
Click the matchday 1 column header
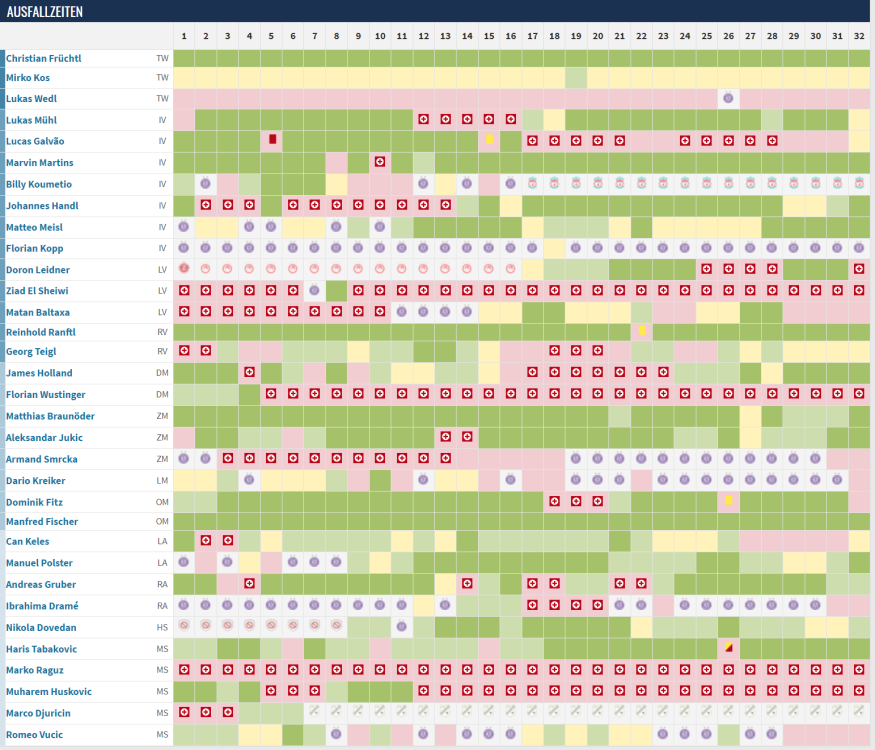[184, 36]
